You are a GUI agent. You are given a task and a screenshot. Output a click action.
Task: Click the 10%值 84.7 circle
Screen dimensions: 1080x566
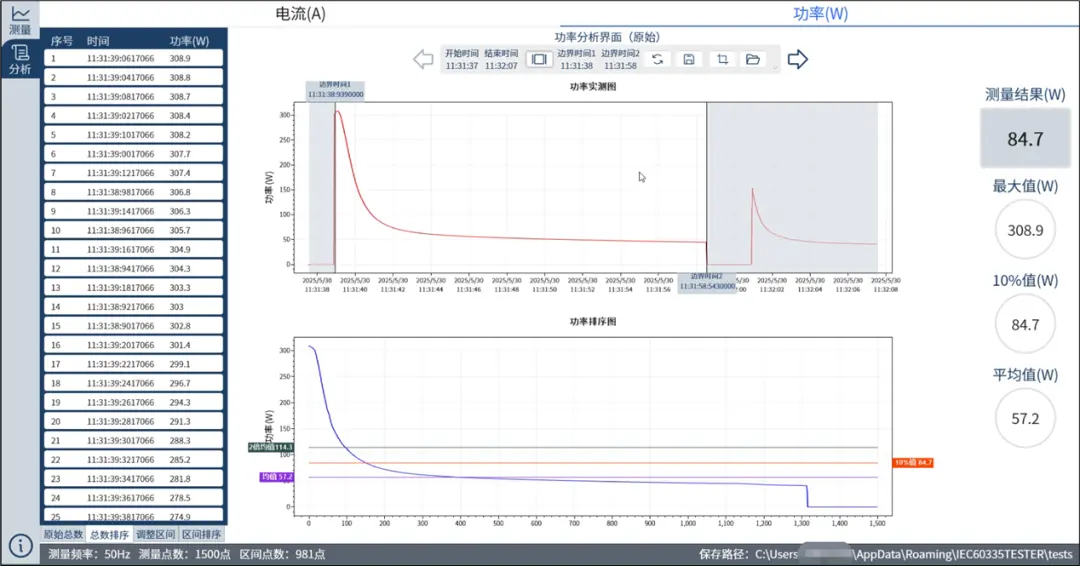coord(1025,324)
